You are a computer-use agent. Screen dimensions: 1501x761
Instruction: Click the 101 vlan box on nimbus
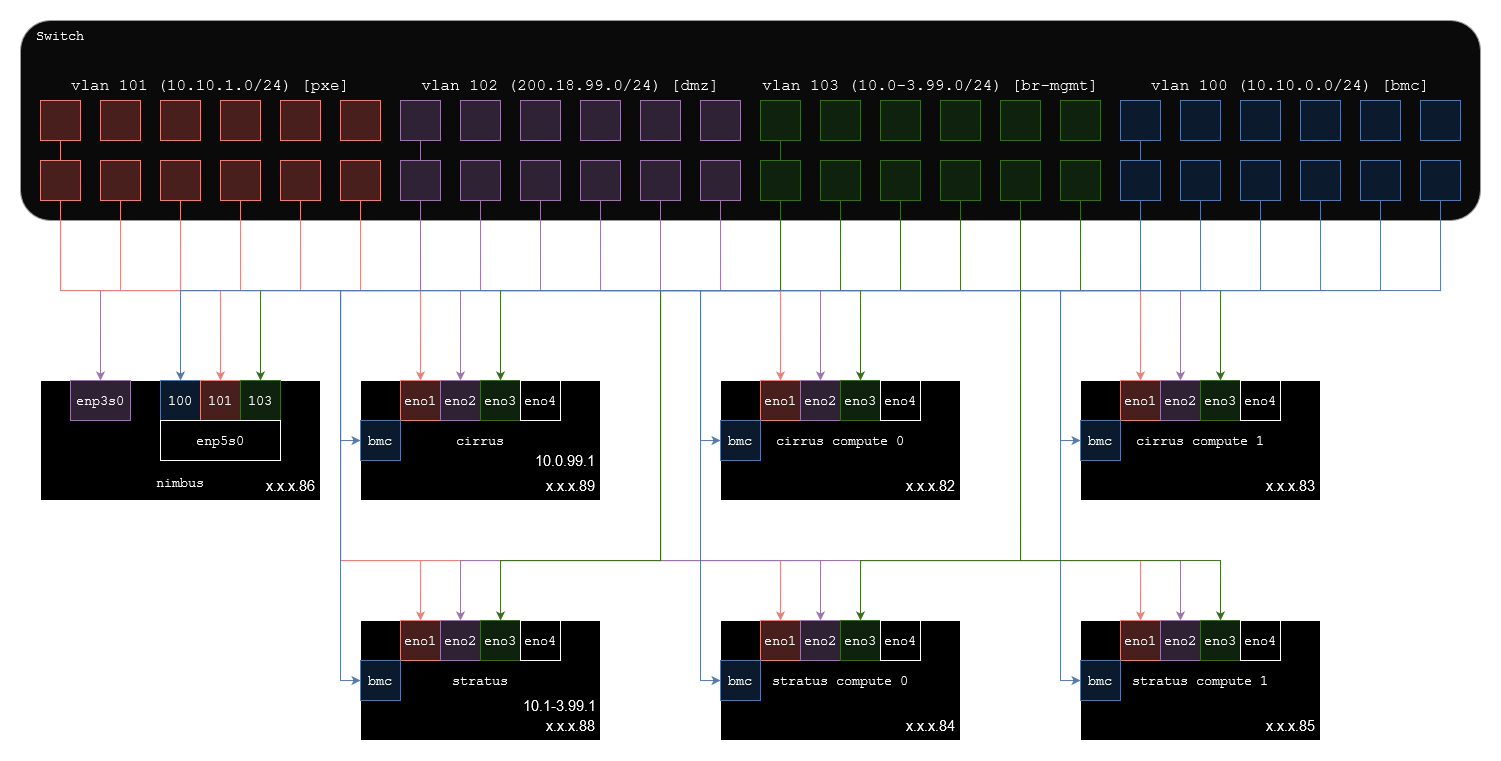coord(220,400)
